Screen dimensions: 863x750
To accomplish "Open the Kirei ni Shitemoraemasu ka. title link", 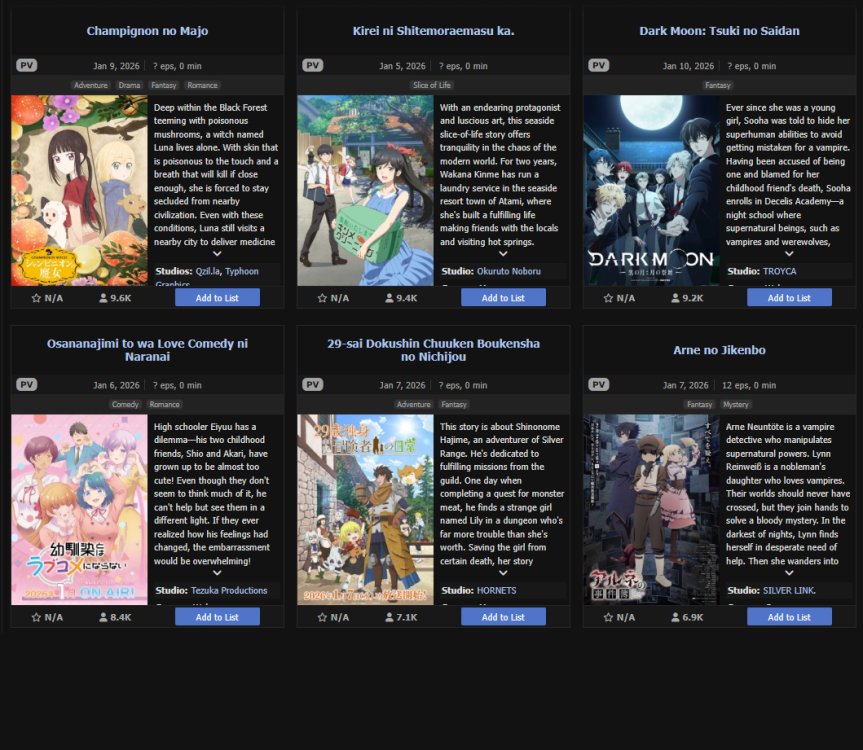I will [x=433, y=31].
